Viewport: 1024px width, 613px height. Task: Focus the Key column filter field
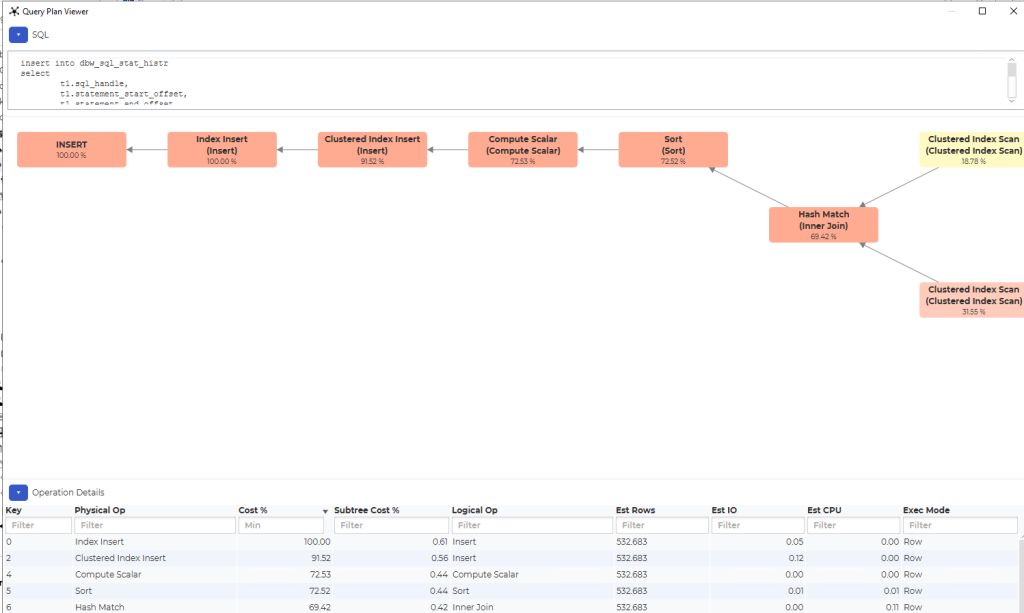pyautogui.click(x=39, y=525)
